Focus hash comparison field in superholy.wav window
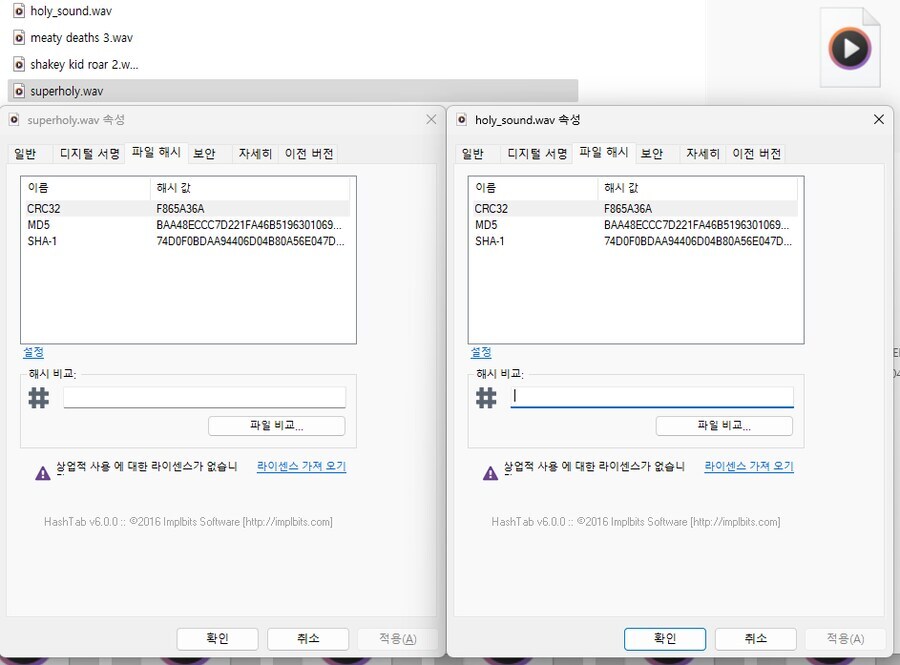This screenshot has height=665, width=900. pos(204,397)
